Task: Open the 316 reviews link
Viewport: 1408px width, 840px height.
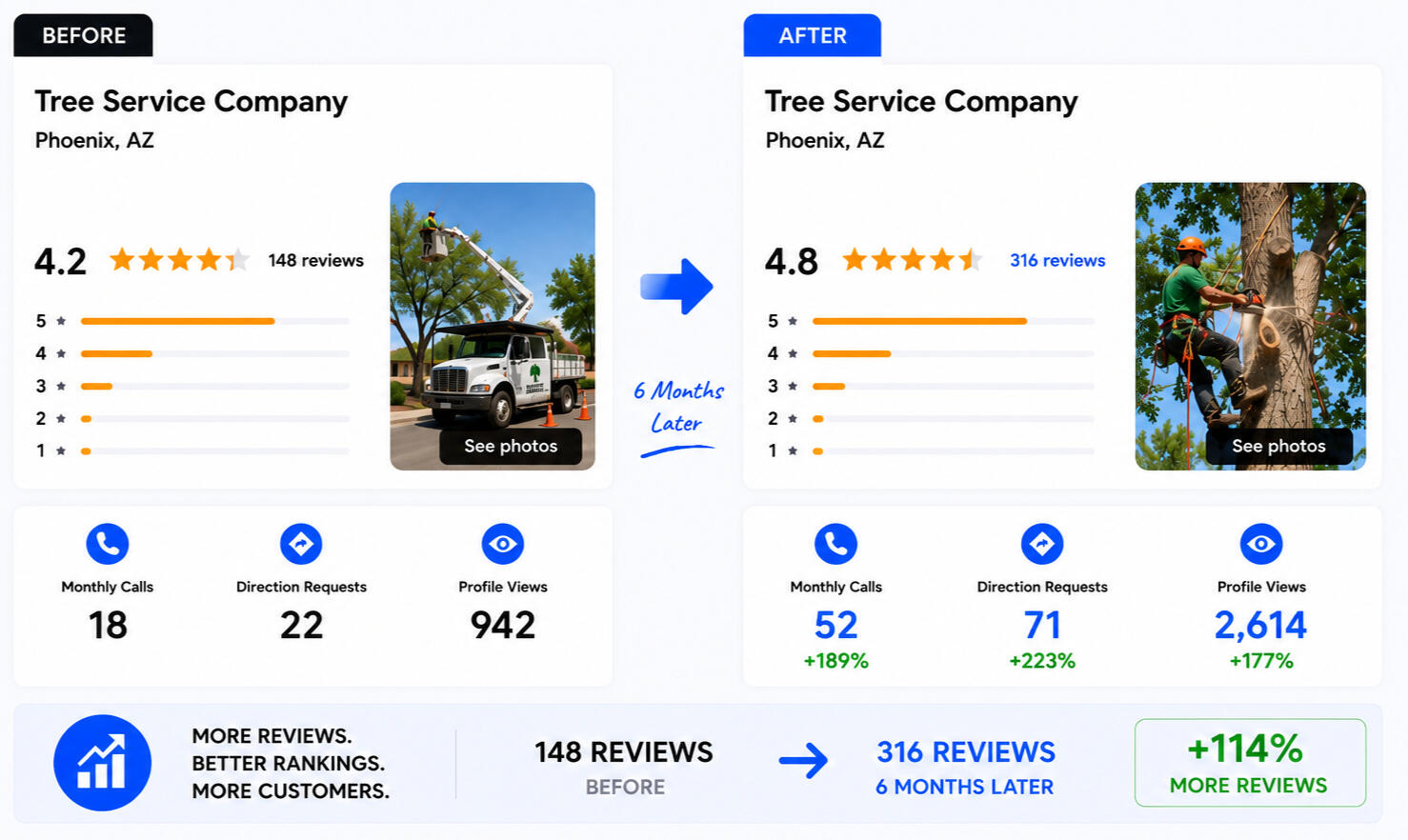Action: coord(1057,260)
